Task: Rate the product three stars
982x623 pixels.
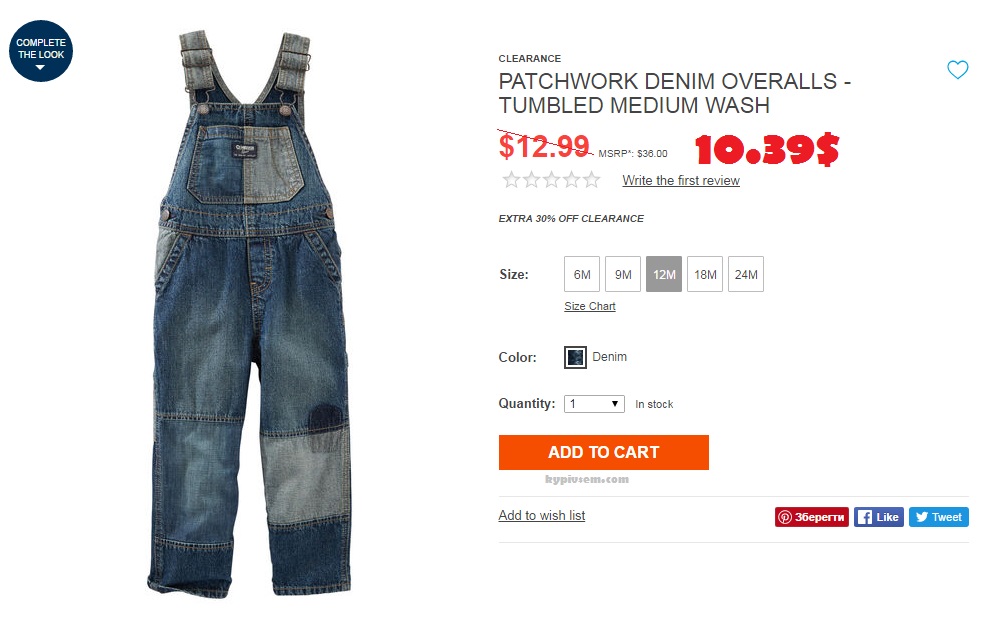Action: point(551,180)
